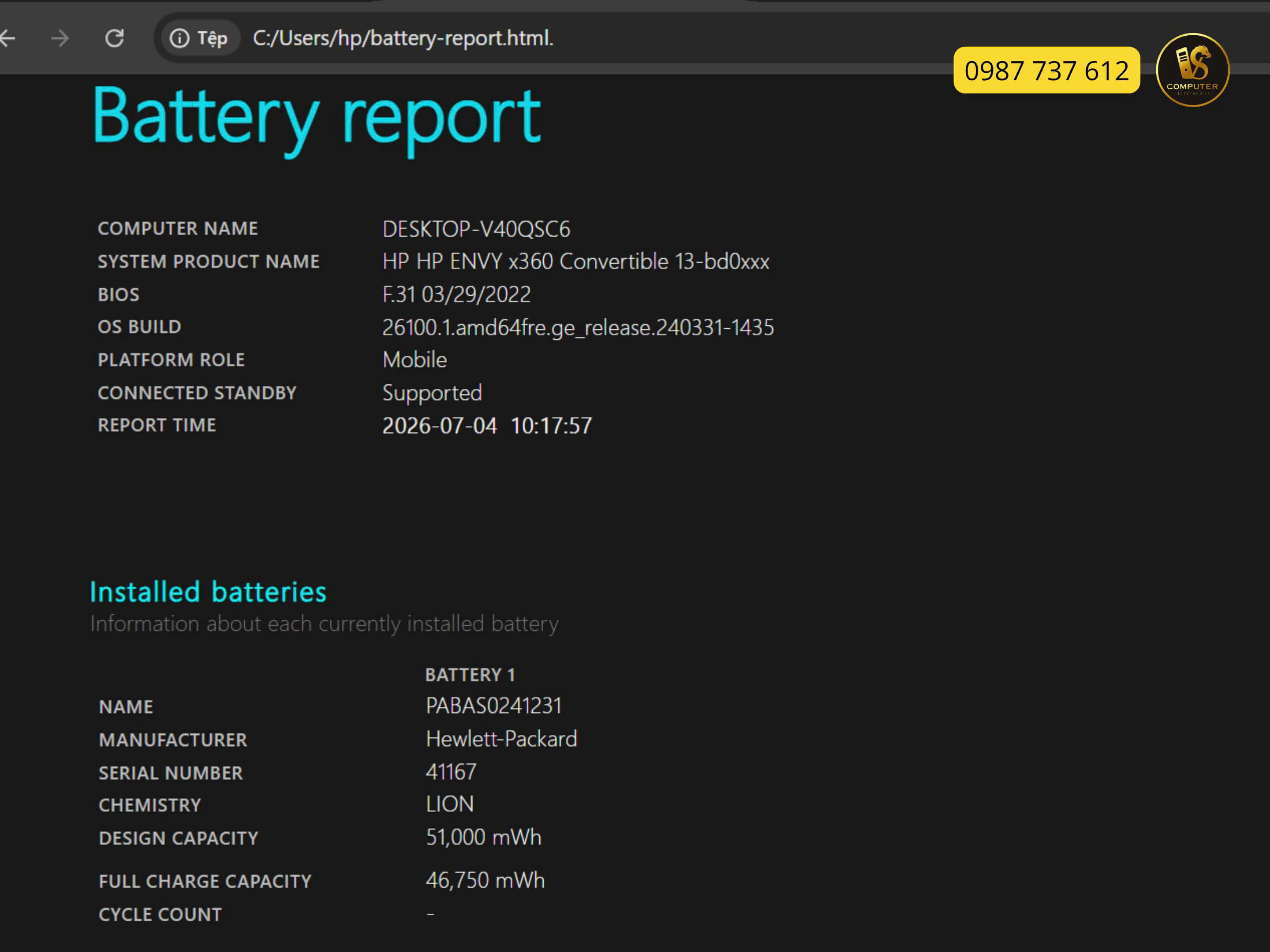
Task: Select the CYCLE COUNT label
Action: point(160,915)
